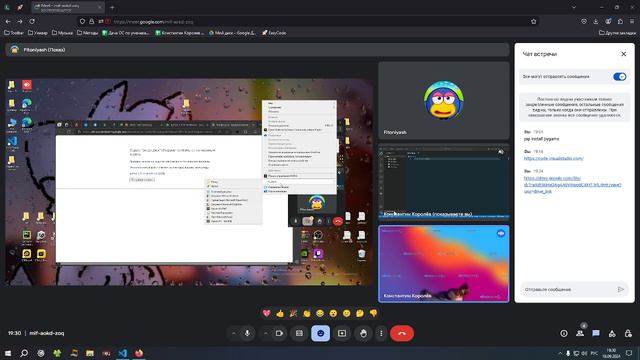Select the Fitonlyash participant tile
This screenshot has height=360, width=640.
click(x=444, y=100)
